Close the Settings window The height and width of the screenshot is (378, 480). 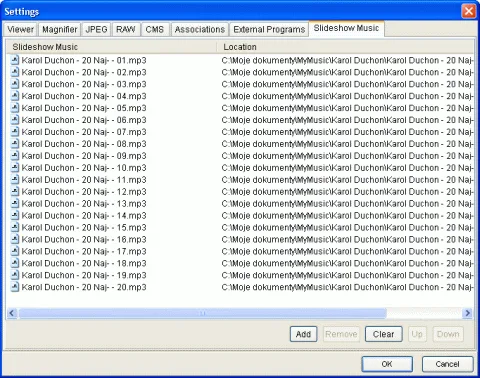pyautogui.click(x=469, y=11)
